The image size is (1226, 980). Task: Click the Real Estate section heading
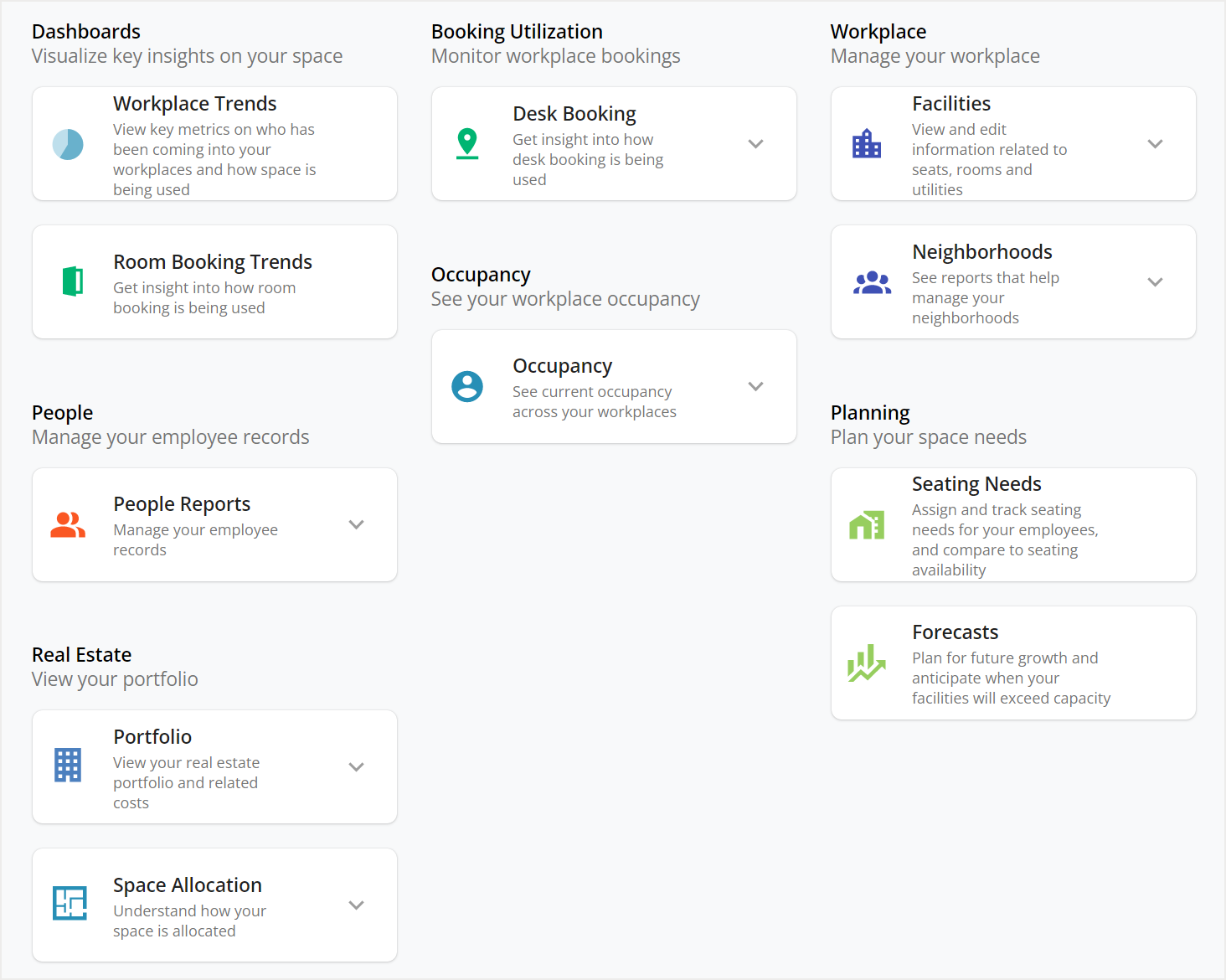[x=81, y=654]
